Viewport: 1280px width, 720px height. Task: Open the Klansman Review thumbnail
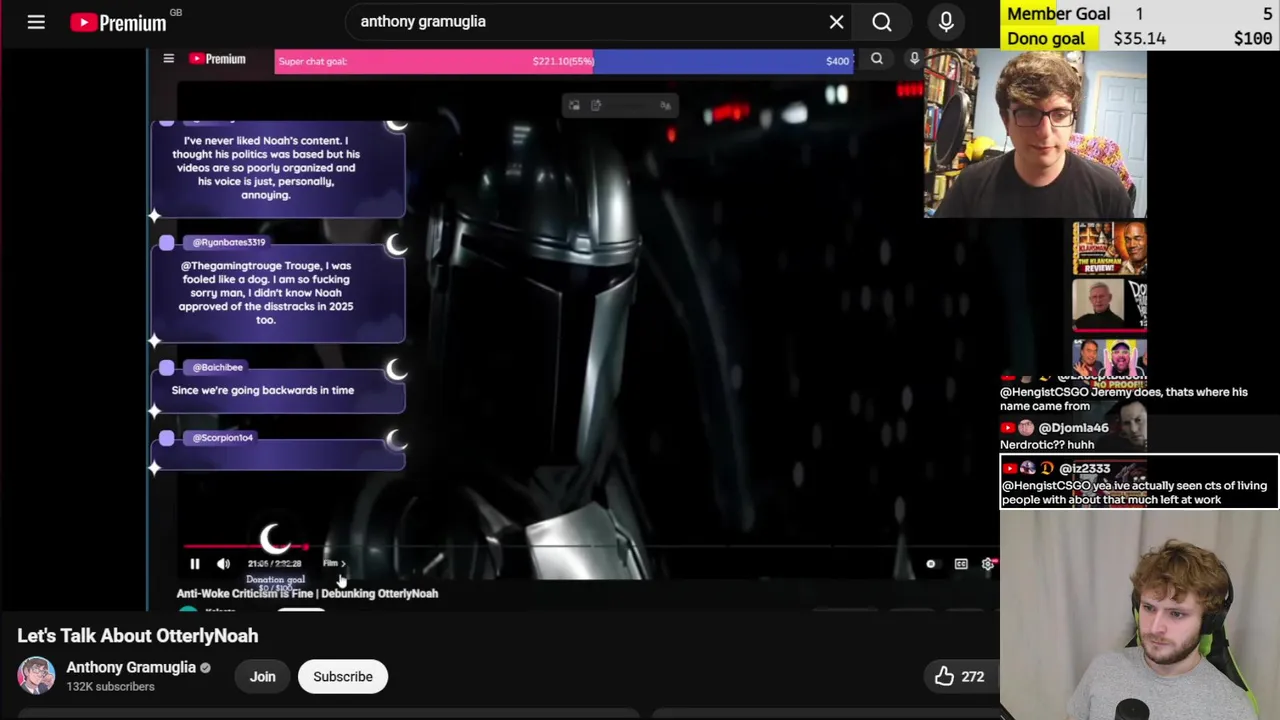1109,249
